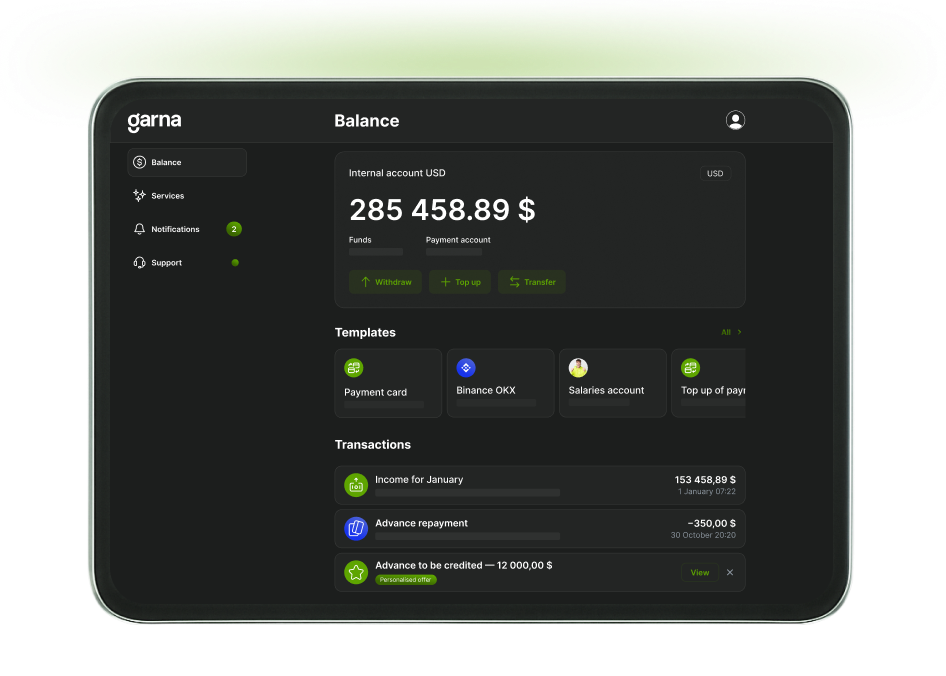The image size is (946, 676).
Task: Click the garna logo
Action: 154,121
